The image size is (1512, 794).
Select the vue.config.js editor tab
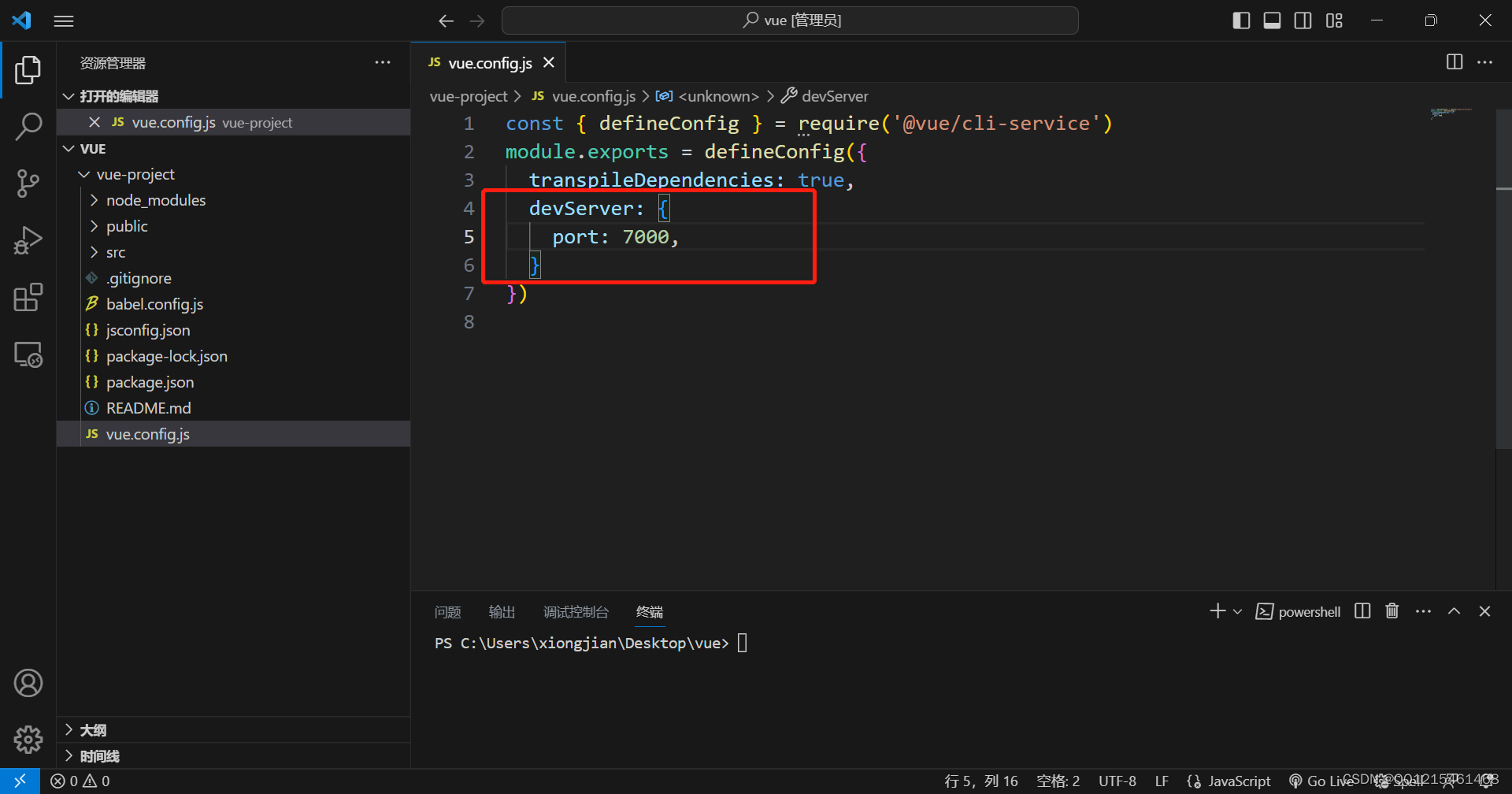point(488,62)
